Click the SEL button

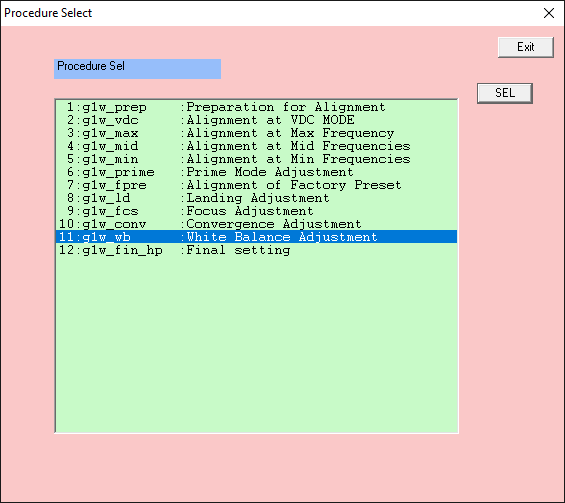click(504, 93)
